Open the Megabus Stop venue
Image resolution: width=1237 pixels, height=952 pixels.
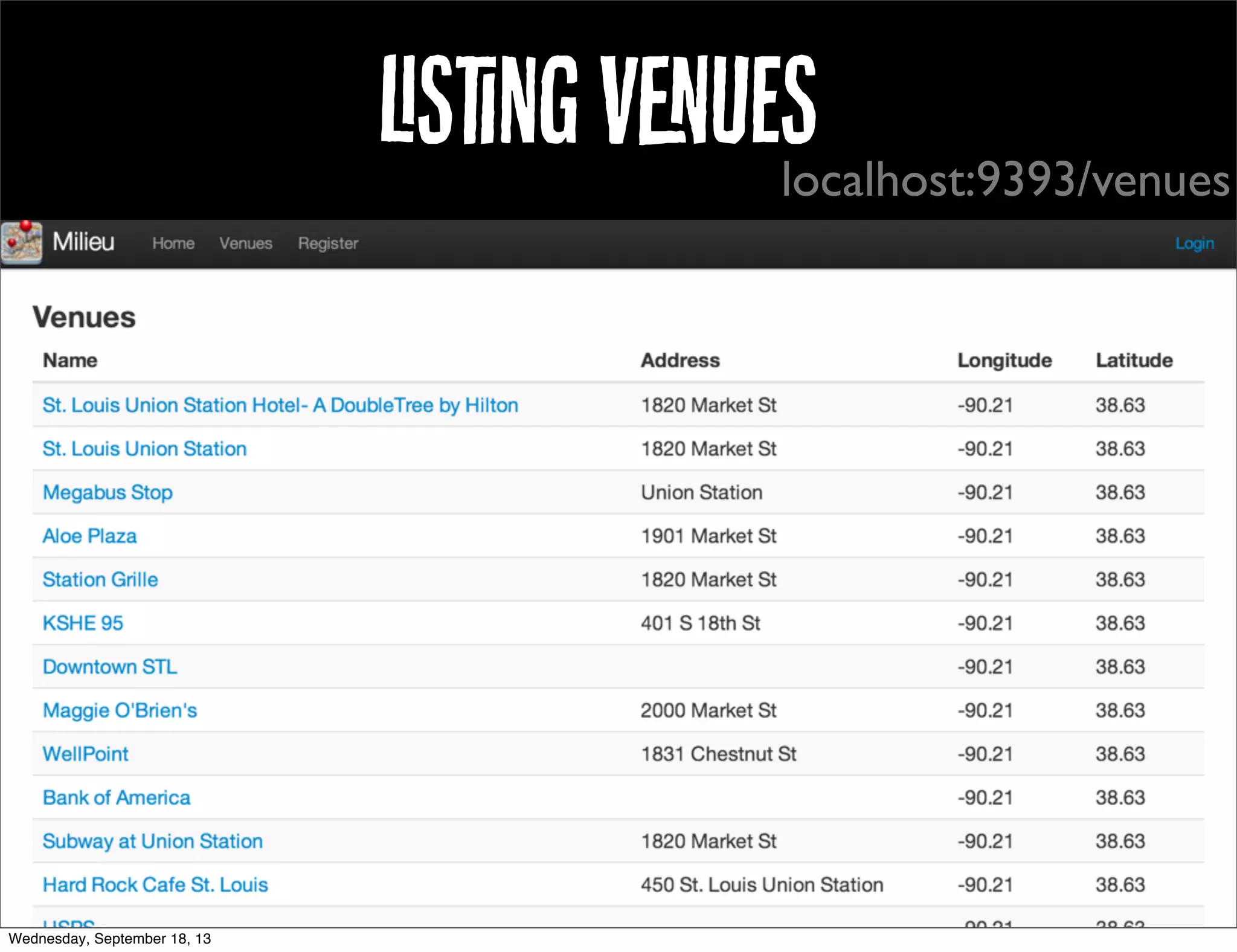pyautogui.click(x=108, y=493)
